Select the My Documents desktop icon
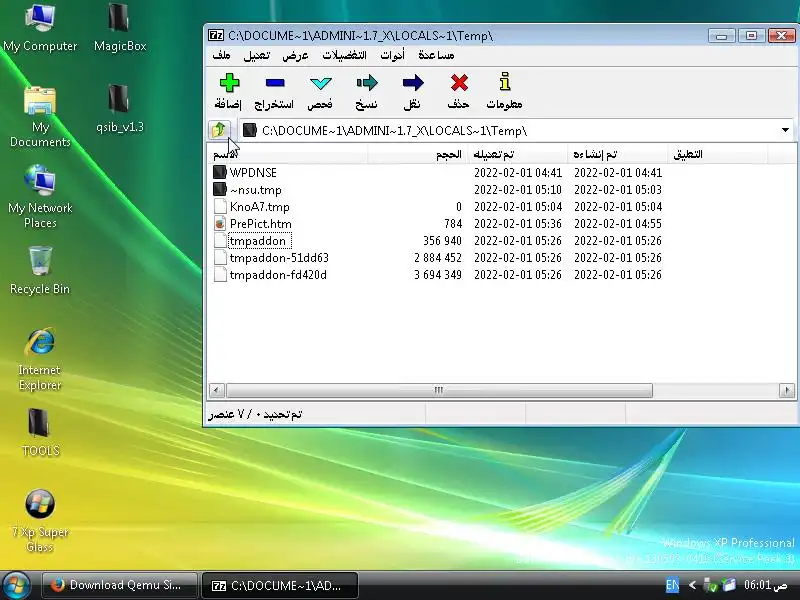 40,116
